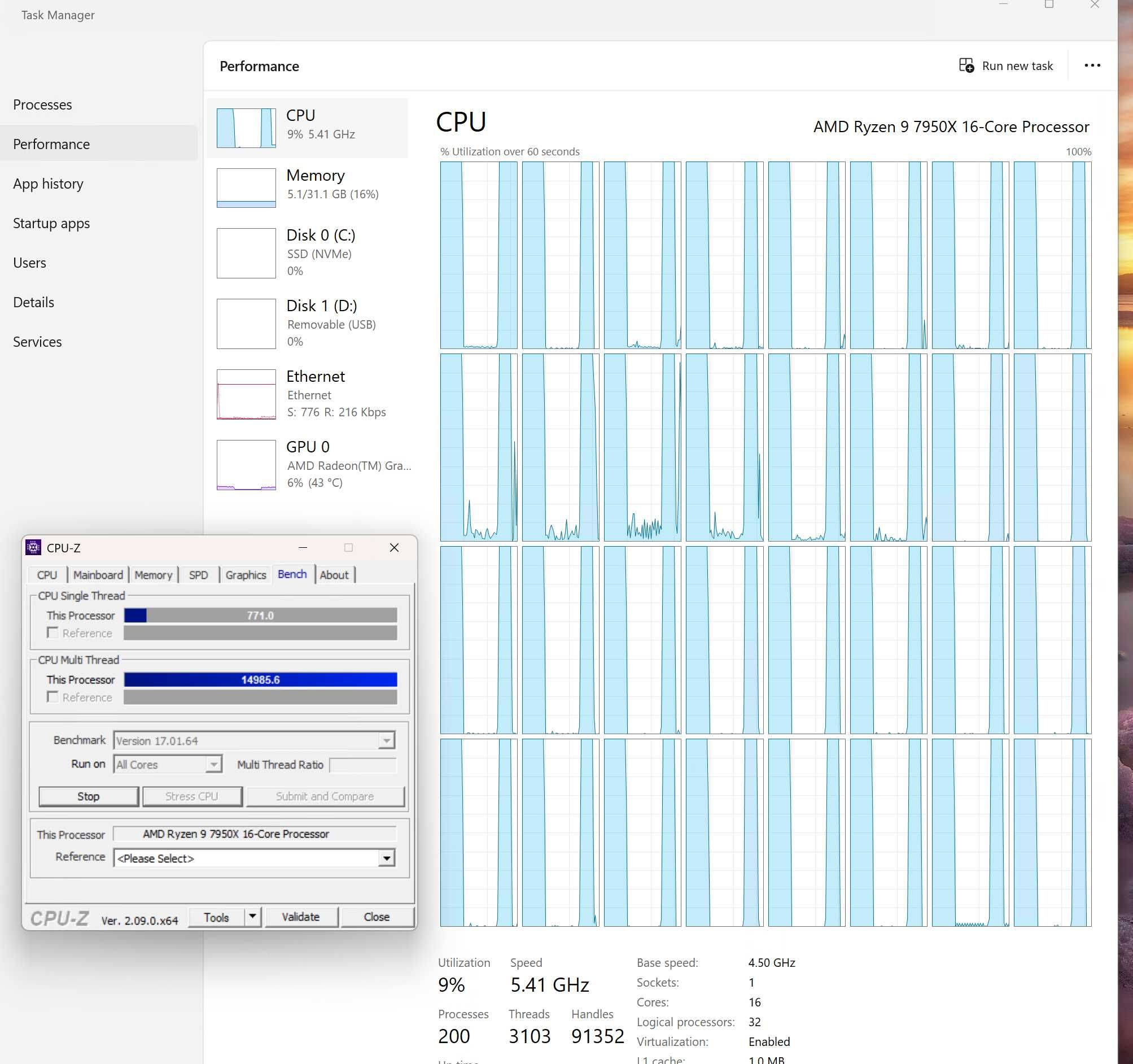Select the Ethernet performance entry

click(308, 394)
